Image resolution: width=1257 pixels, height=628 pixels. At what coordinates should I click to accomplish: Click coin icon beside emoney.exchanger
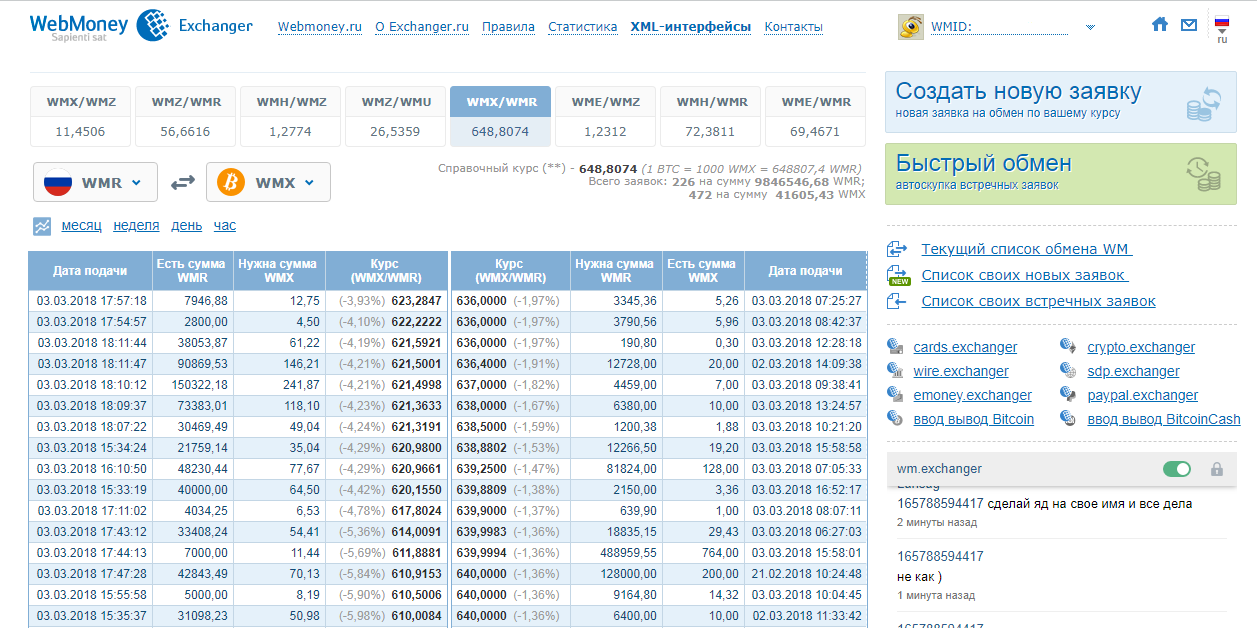coord(895,395)
